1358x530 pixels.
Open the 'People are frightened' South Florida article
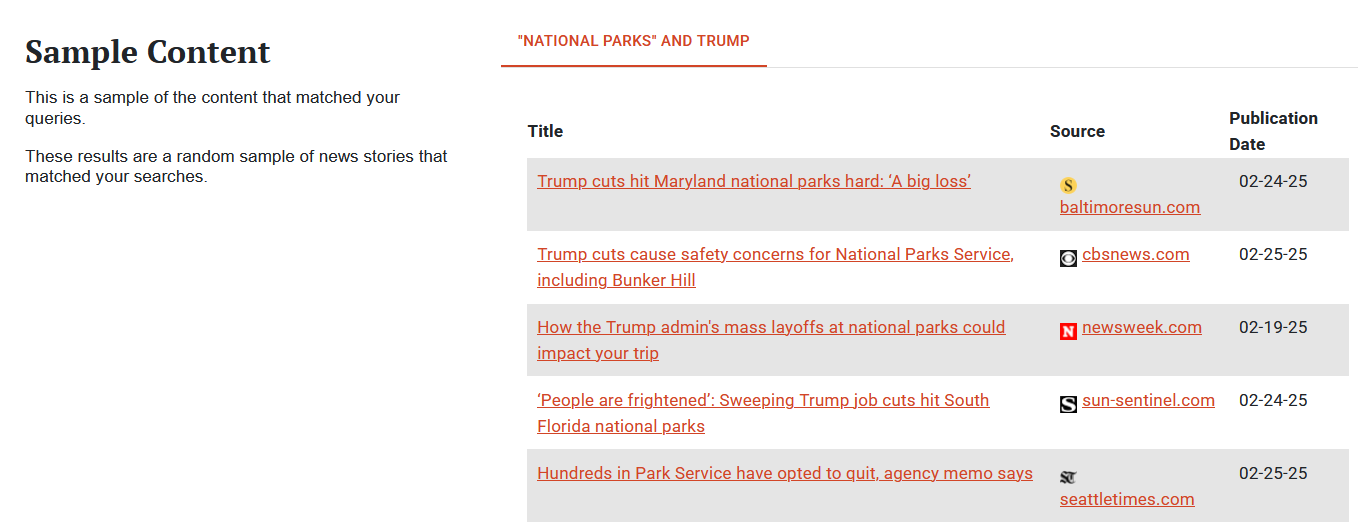(x=763, y=401)
